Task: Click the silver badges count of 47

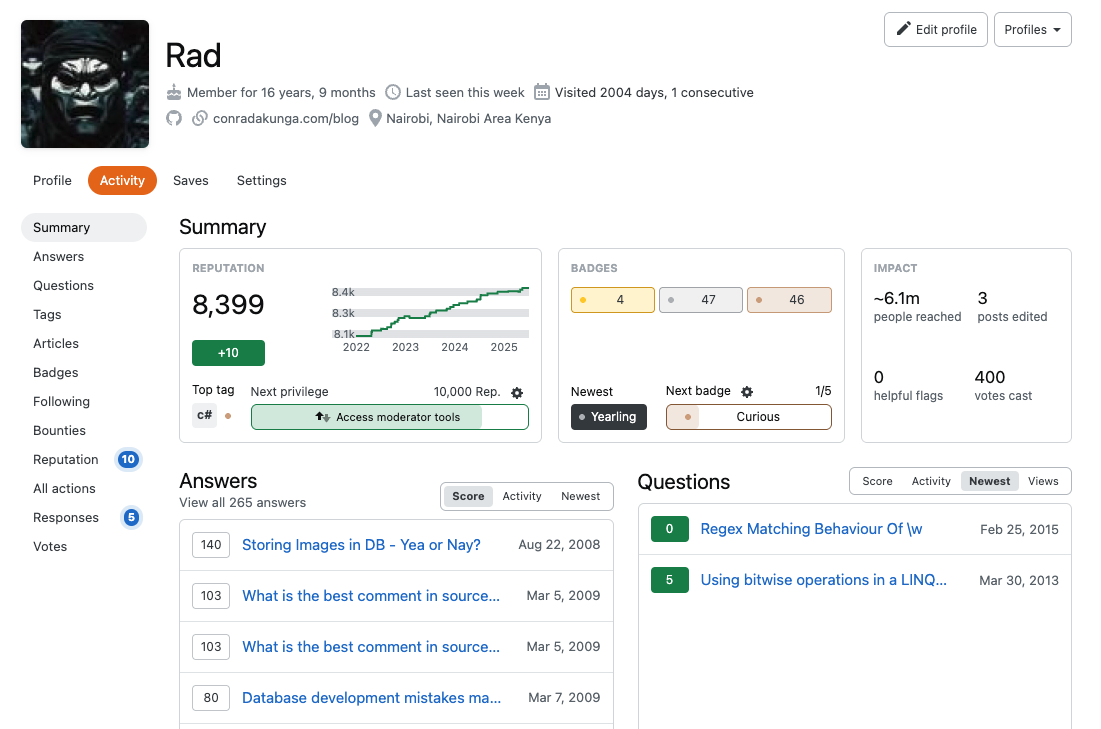Action: tap(700, 299)
